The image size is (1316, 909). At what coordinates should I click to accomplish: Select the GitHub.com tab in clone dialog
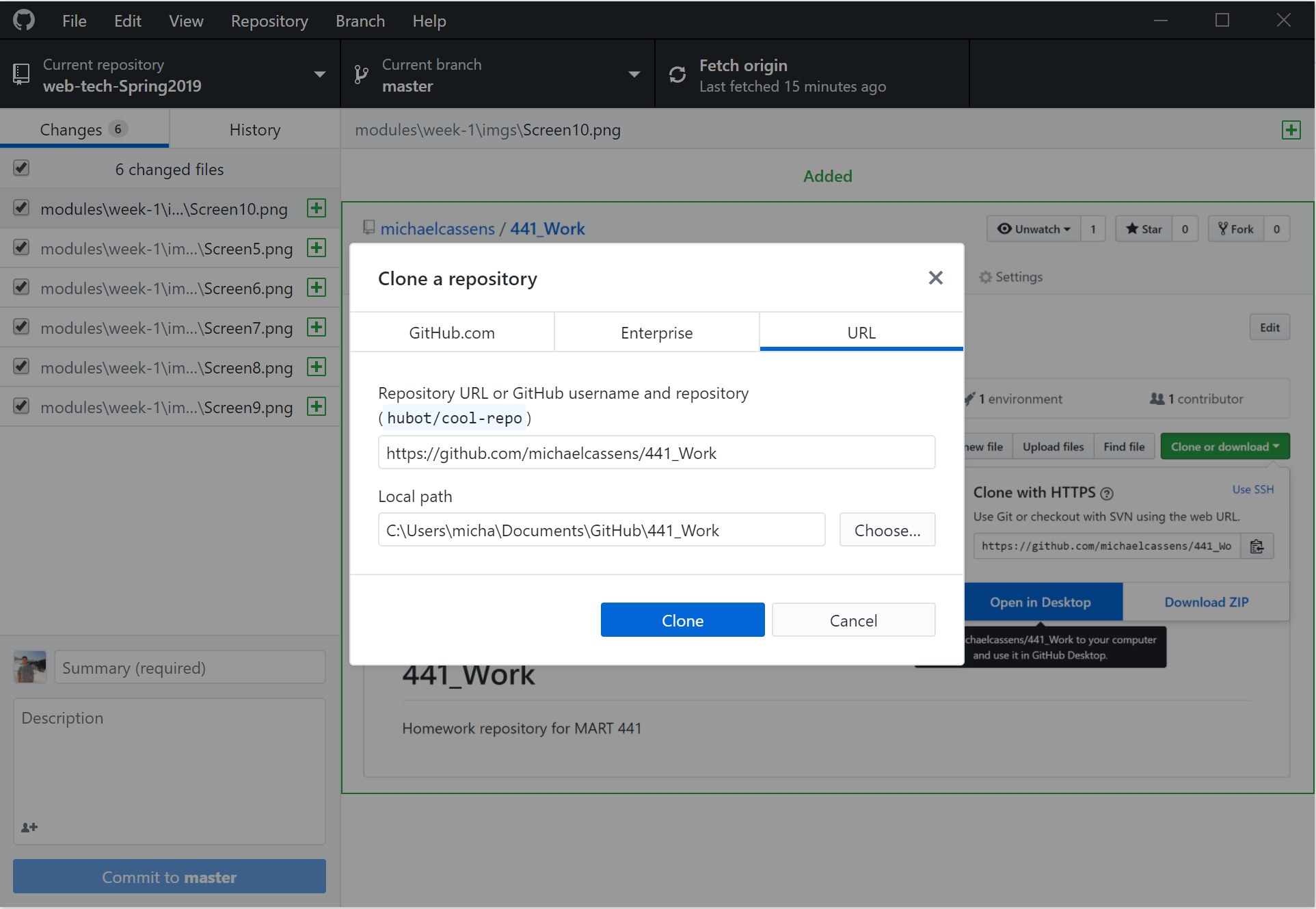click(452, 332)
